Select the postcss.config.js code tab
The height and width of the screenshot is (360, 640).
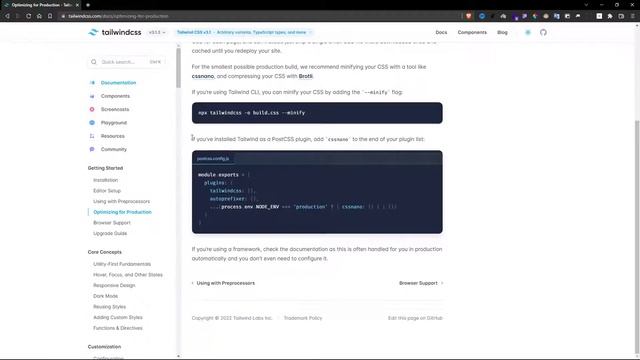(213, 158)
